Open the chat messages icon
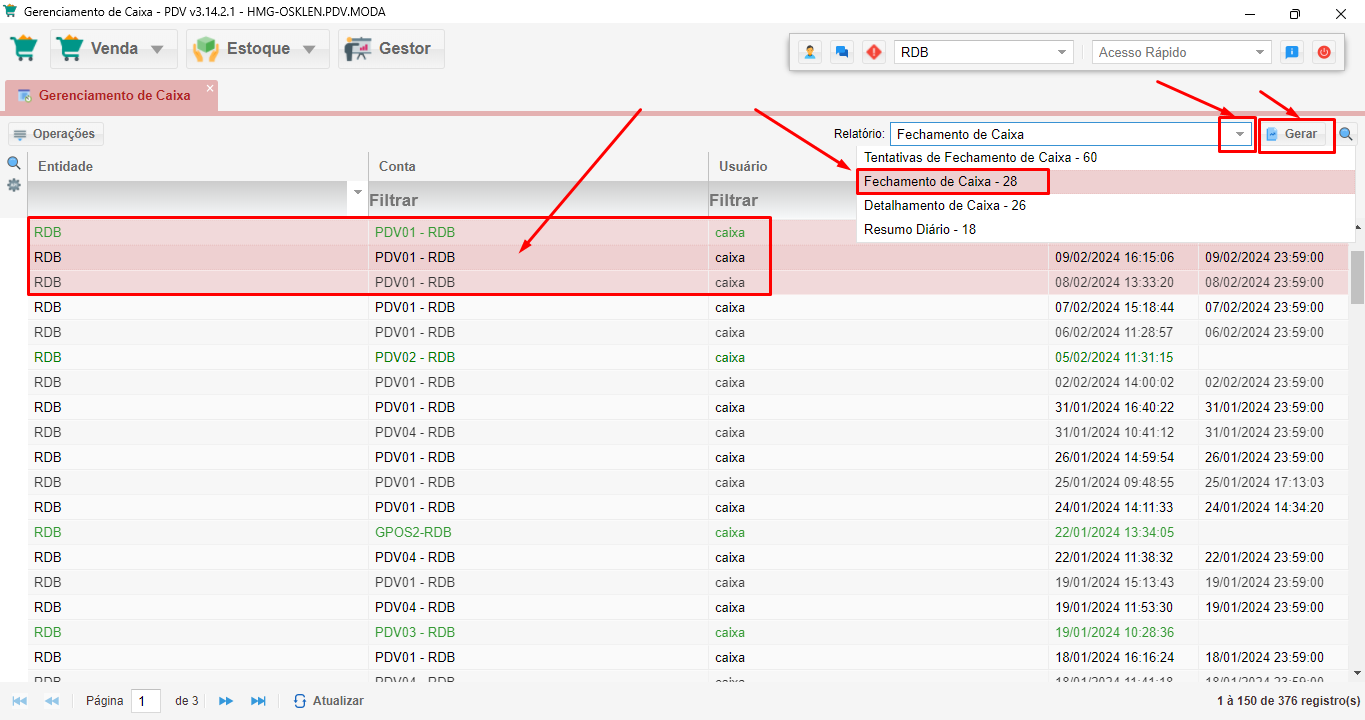Image resolution: width=1365 pixels, height=720 pixels. [842, 52]
